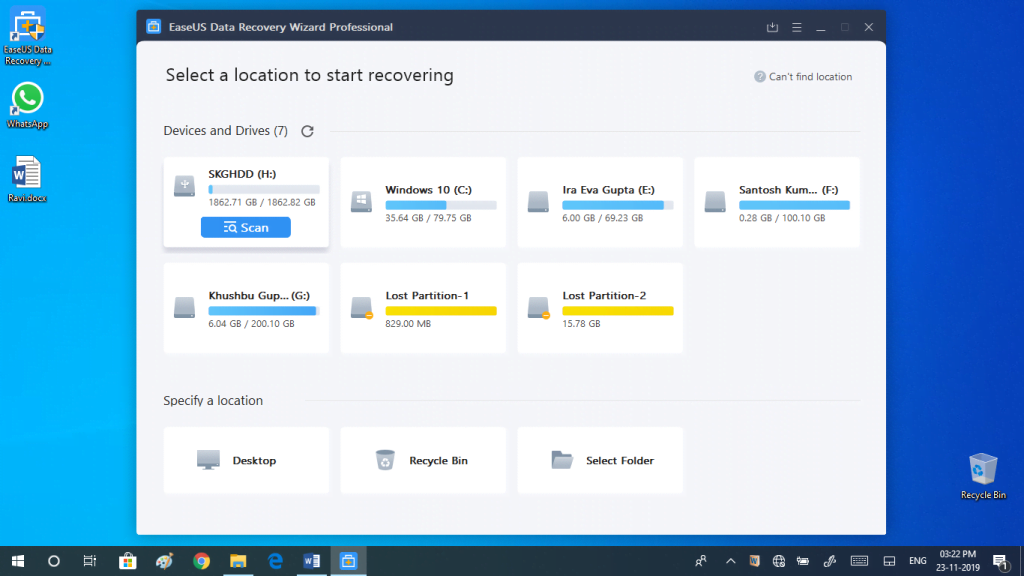Open the Windows Start menu

pos(18,561)
